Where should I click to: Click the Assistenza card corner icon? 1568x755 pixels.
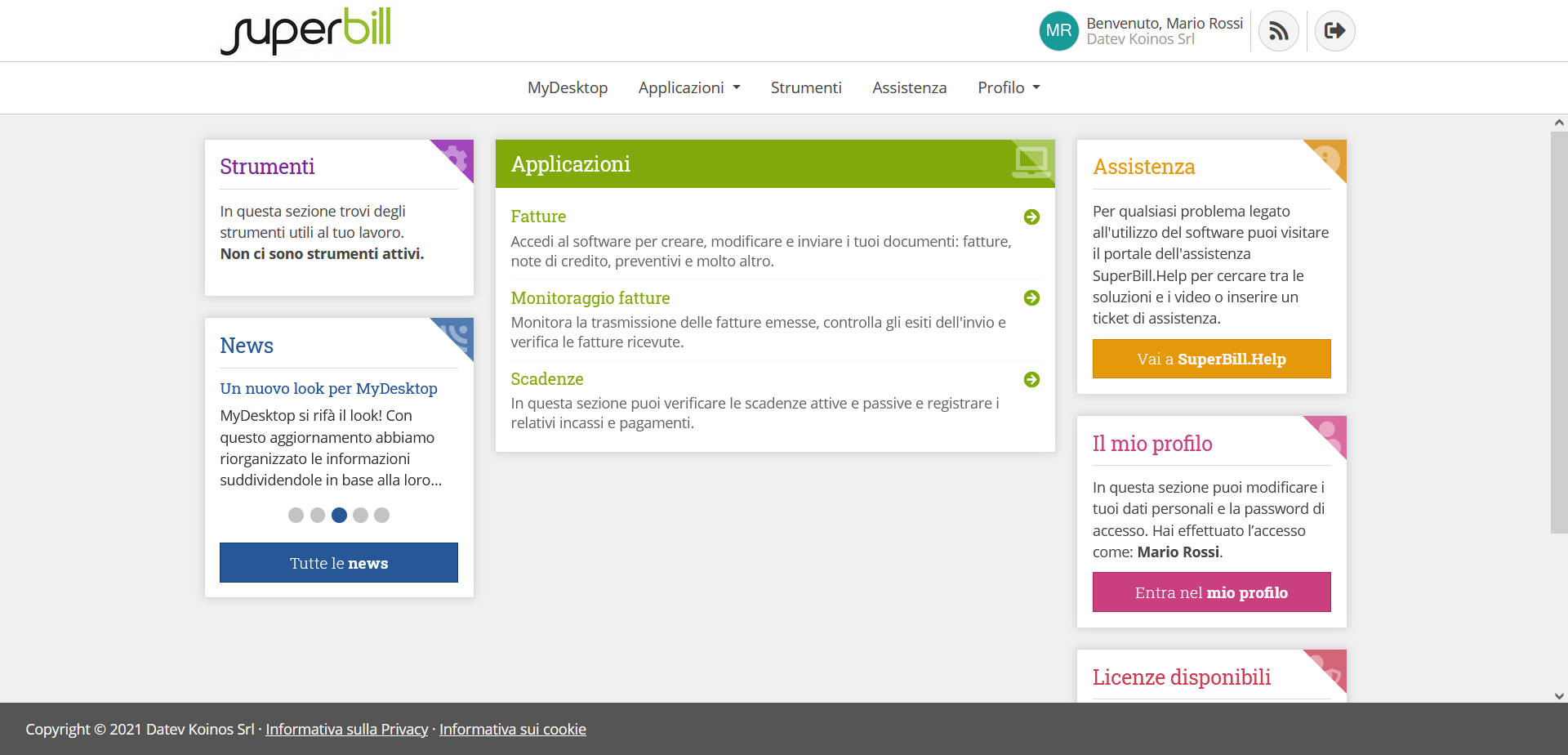point(1329,158)
